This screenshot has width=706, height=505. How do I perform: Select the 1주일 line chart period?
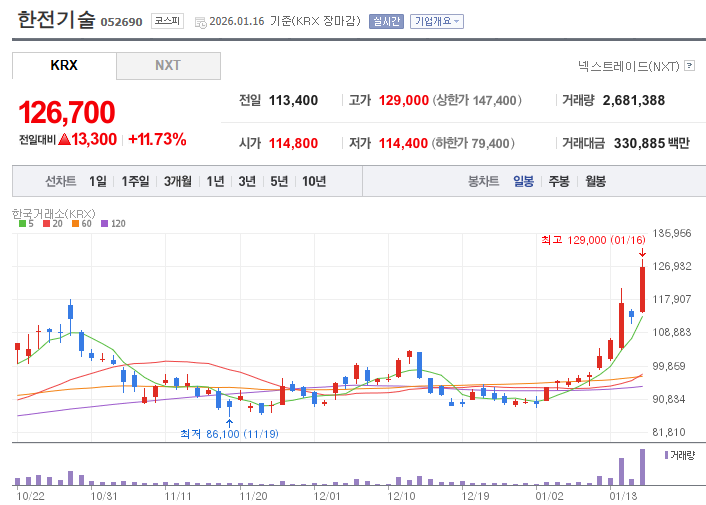click(135, 181)
